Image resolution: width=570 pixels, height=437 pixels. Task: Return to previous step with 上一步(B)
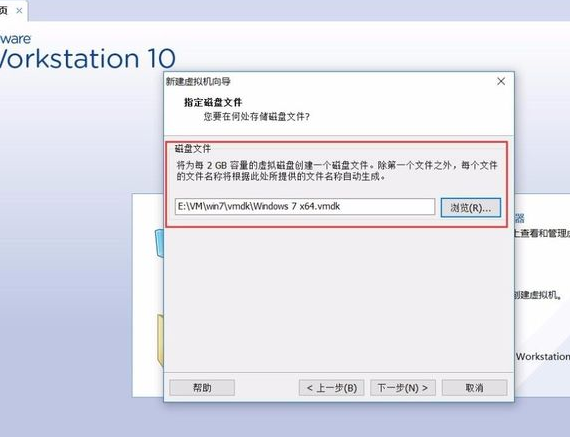[332, 388]
